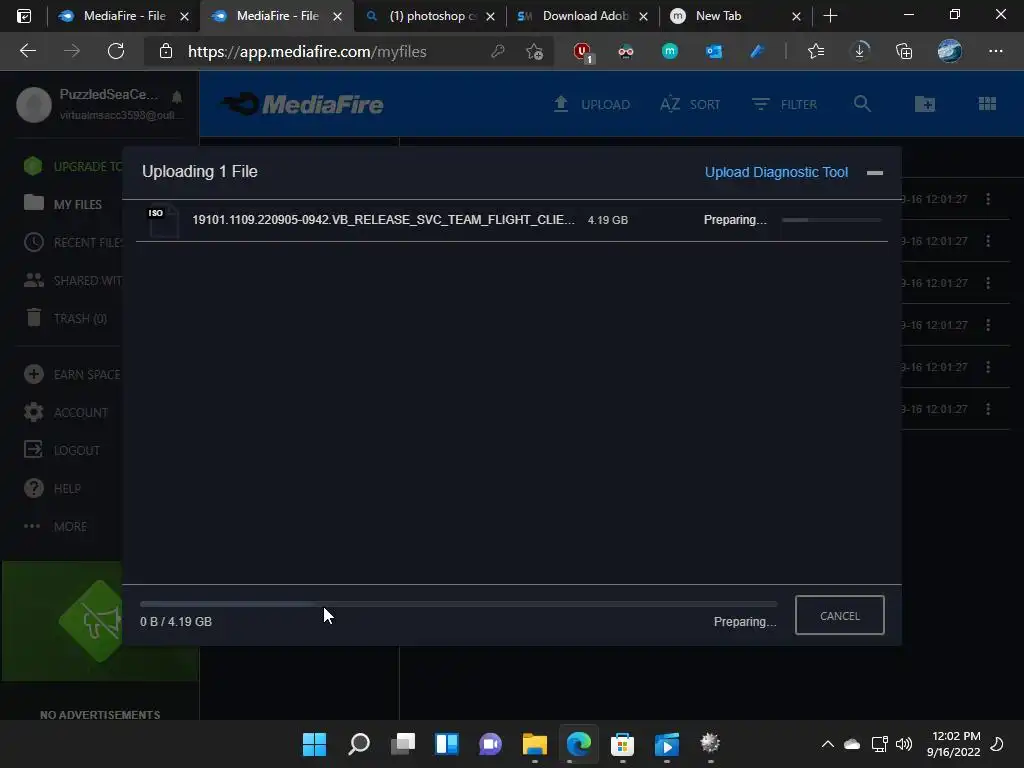The width and height of the screenshot is (1024, 768).
Task: Open Edge tab actions menu icon
Action: tap(24, 16)
